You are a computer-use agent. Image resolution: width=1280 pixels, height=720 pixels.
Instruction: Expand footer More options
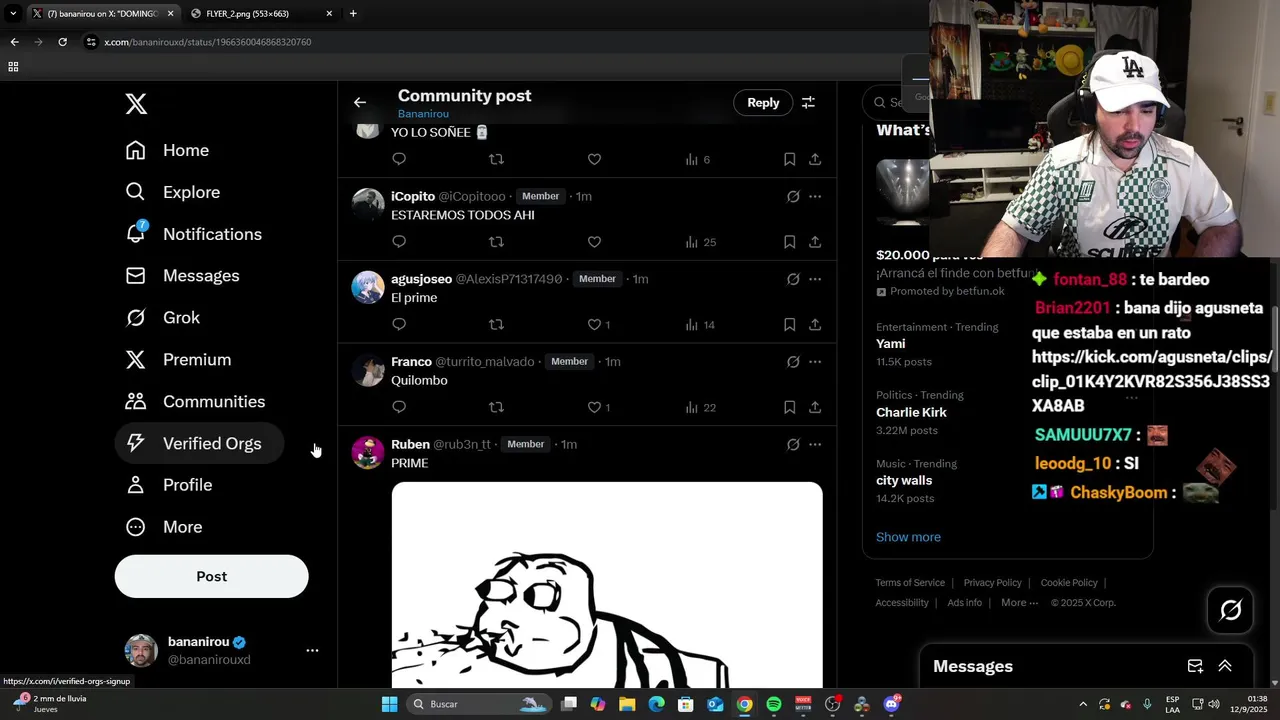(x=1019, y=603)
